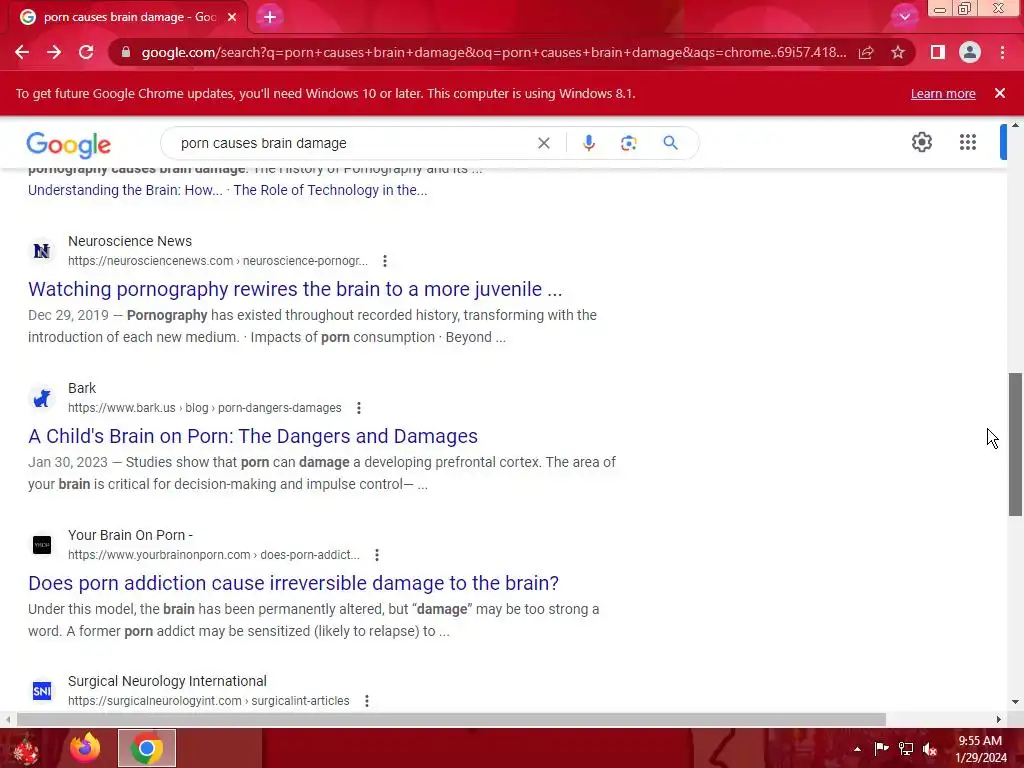Open more options for the Bark result
1024x768 pixels.
coord(359,408)
